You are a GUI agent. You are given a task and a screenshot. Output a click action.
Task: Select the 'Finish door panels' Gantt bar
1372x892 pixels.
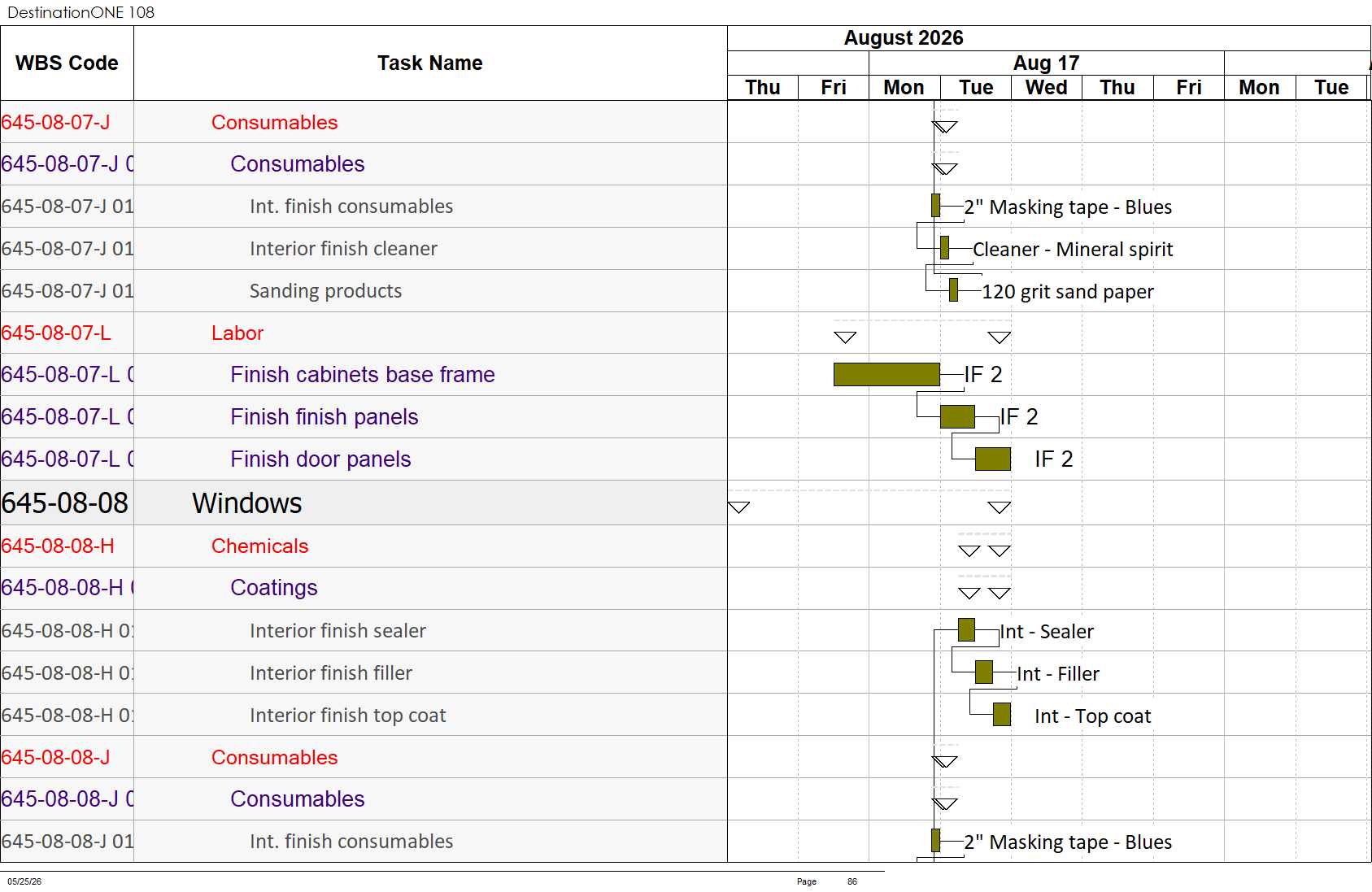(992, 459)
